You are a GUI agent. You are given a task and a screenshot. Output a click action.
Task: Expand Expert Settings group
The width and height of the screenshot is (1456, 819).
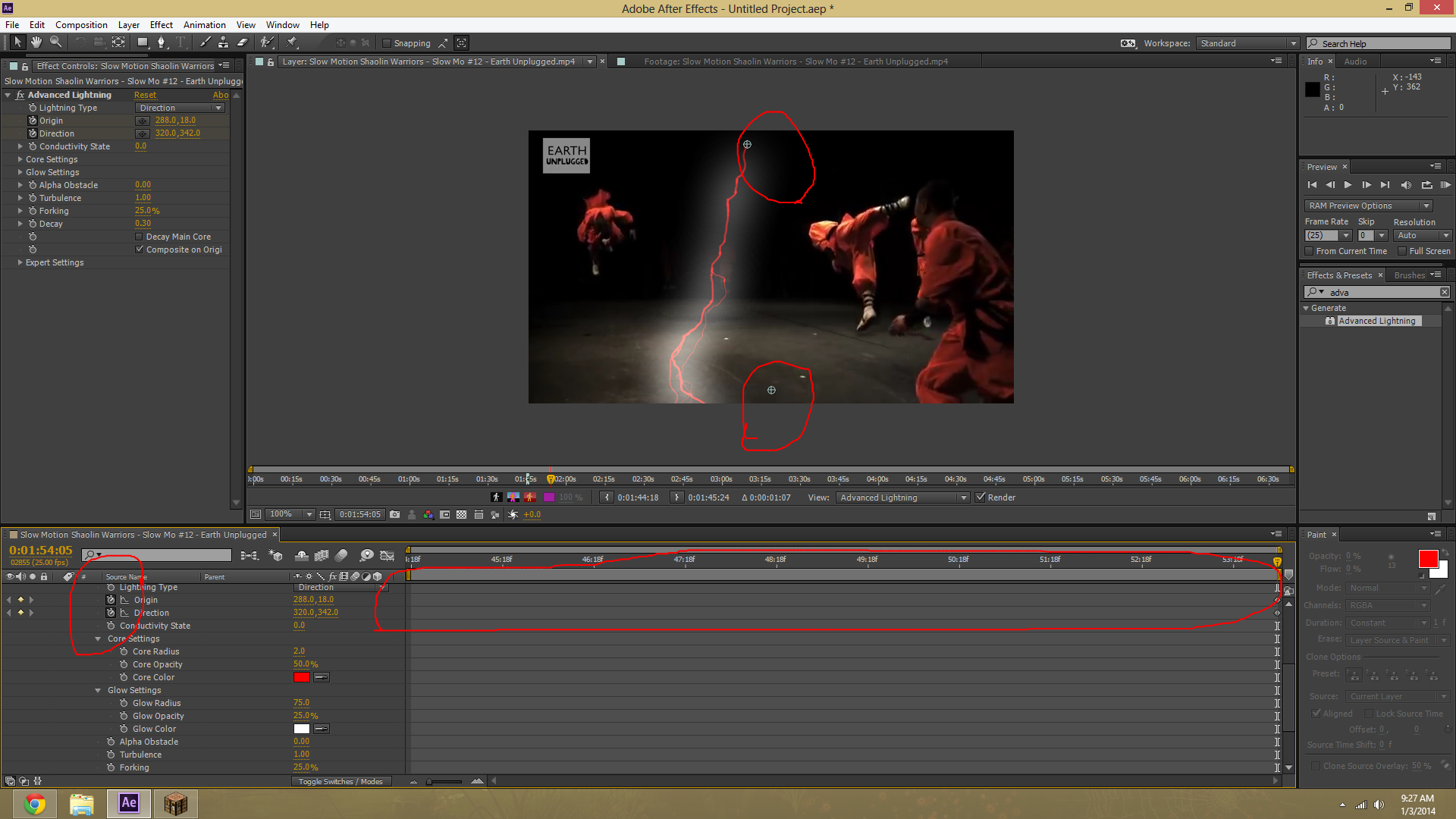(x=20, y=262)
